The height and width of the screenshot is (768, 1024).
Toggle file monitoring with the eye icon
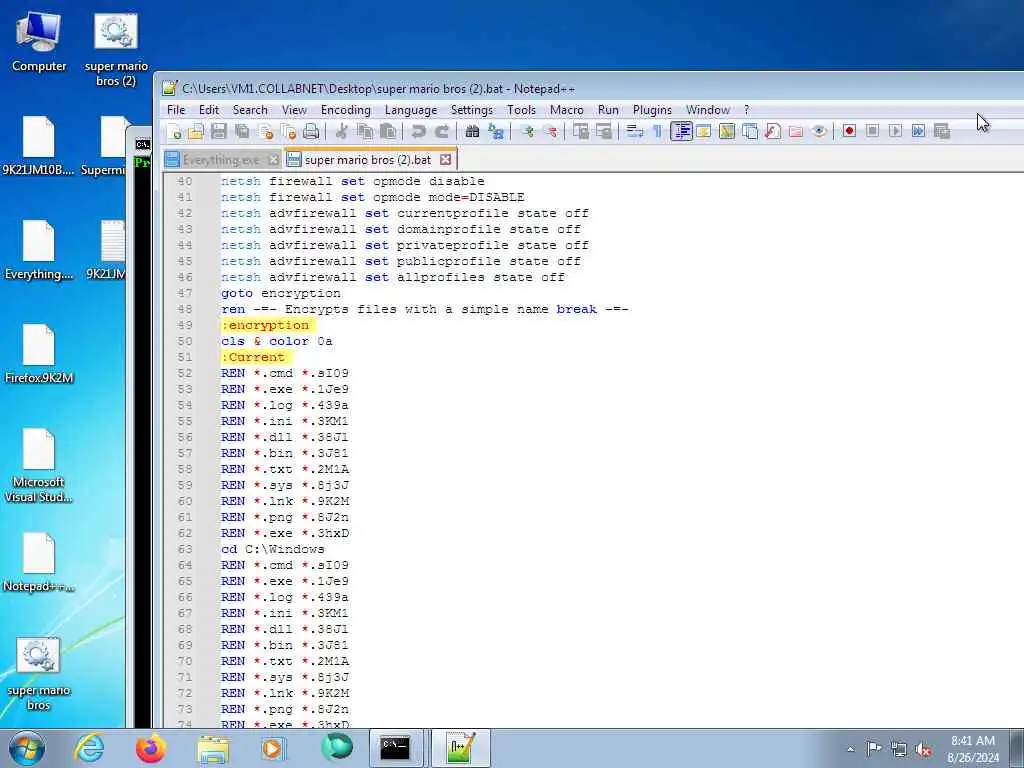click(x=819, y=131)
